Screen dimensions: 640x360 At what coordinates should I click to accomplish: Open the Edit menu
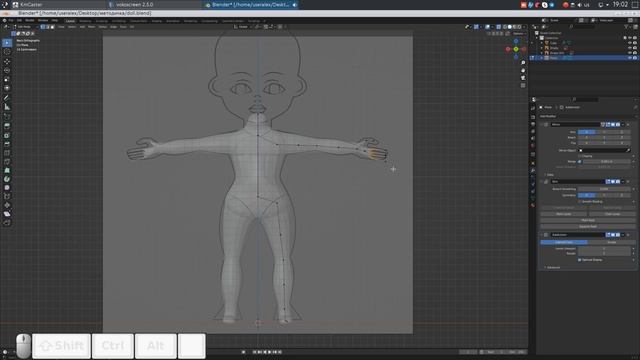click(19, 20)
